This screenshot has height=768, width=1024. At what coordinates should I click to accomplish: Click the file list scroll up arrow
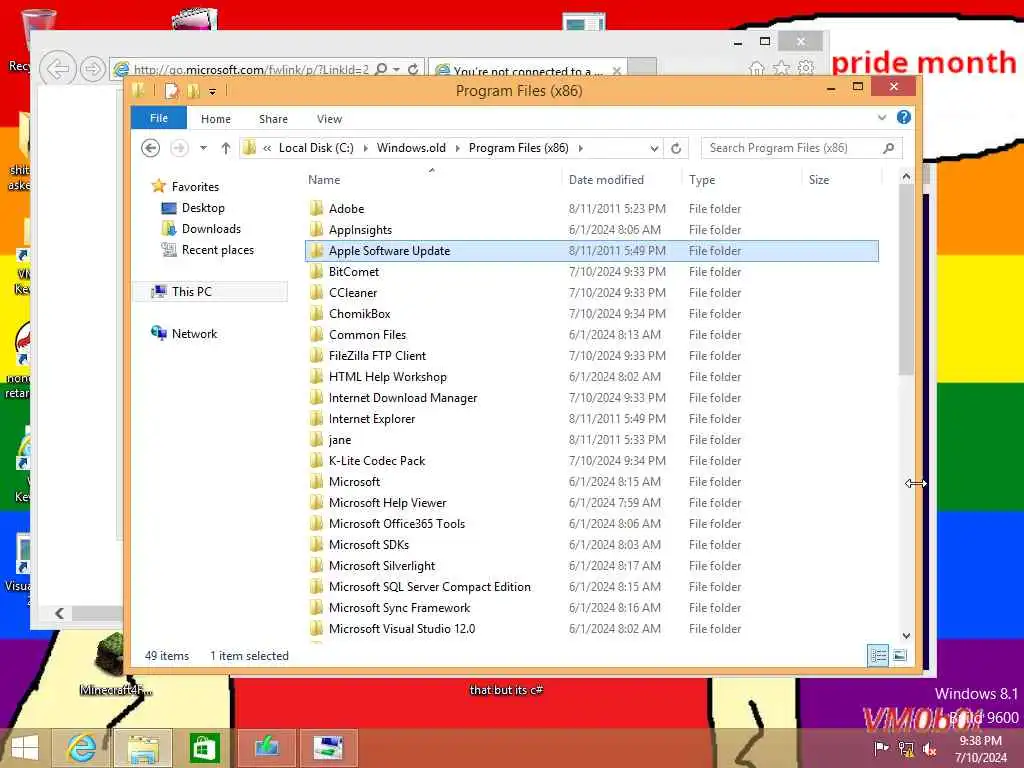(906, 176)
